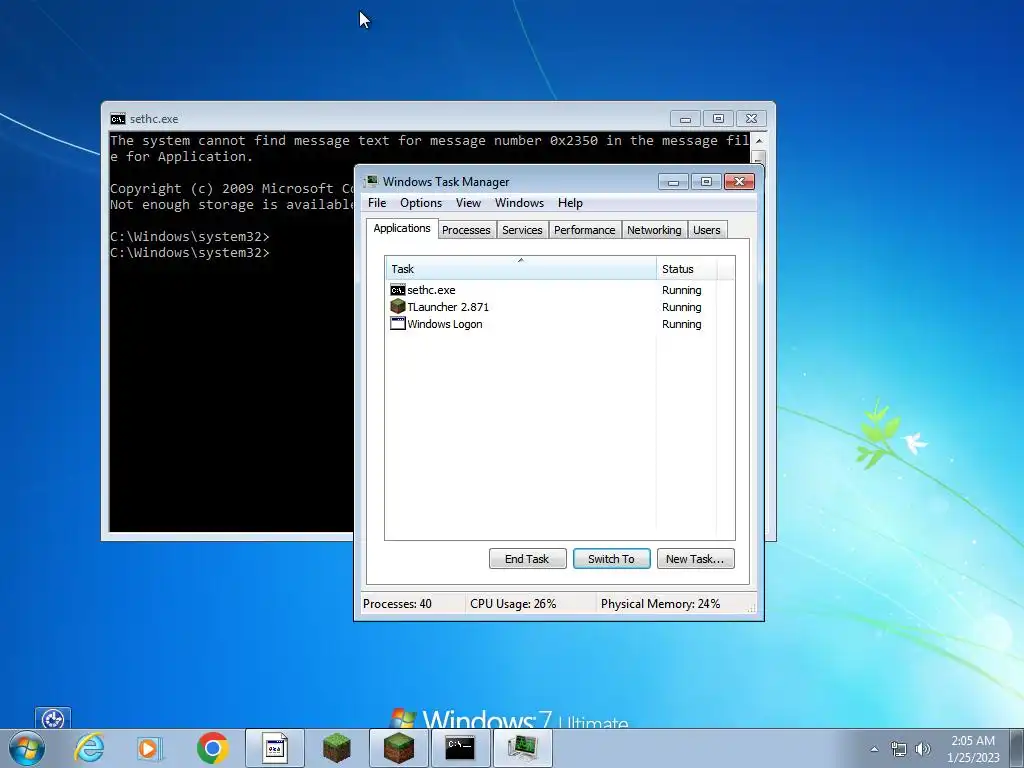The image size is (1024, 768).
Task: Click the Show desktop strip
Action: pos(1018,748)
